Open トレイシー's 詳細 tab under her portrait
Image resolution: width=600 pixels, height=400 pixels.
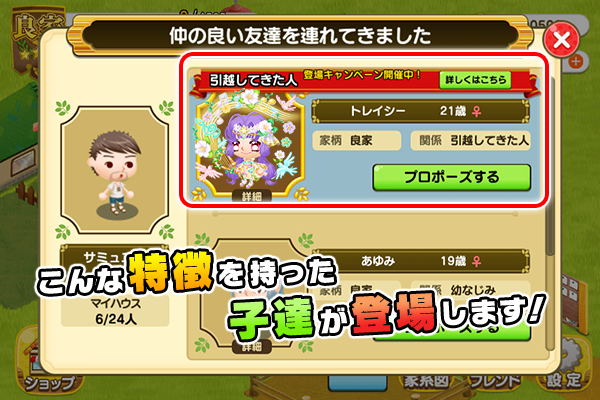pyautogui.click(x=251, y=196)
